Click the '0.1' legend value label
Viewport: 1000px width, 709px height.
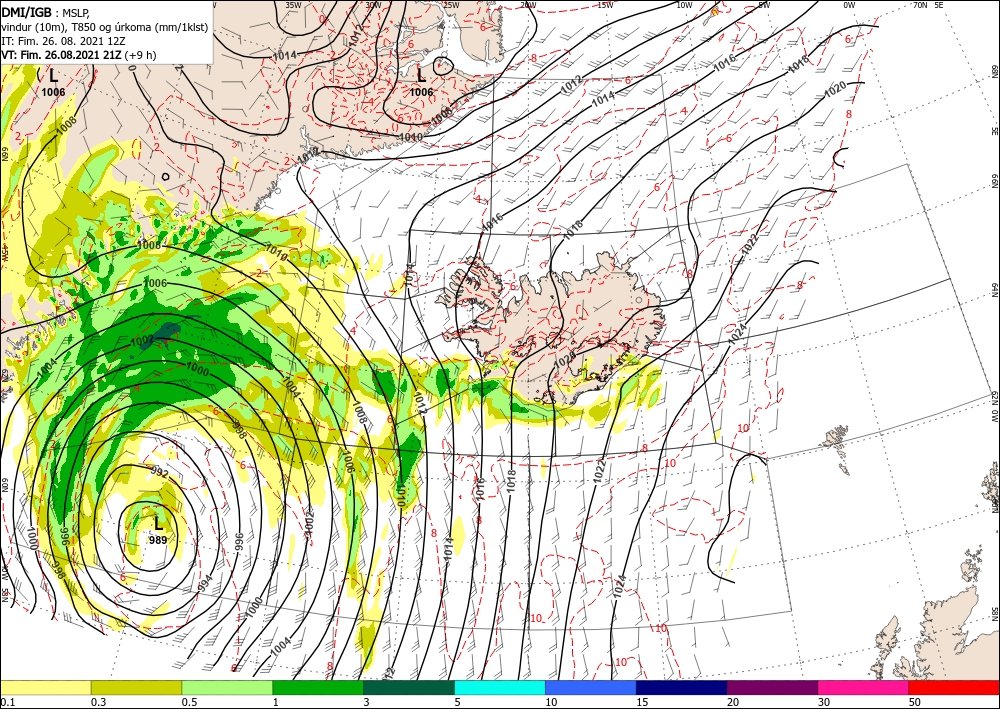coord(7,702)
